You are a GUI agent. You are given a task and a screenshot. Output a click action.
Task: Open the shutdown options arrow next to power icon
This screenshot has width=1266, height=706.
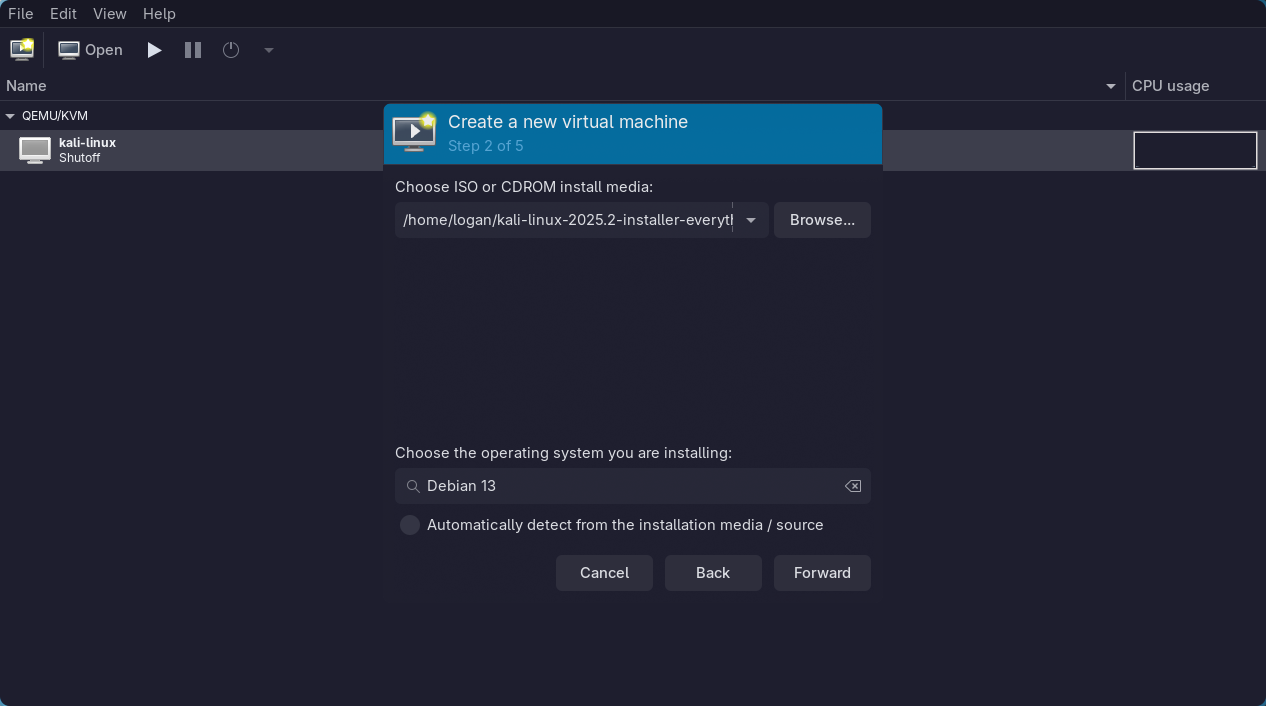click(267, 49)
